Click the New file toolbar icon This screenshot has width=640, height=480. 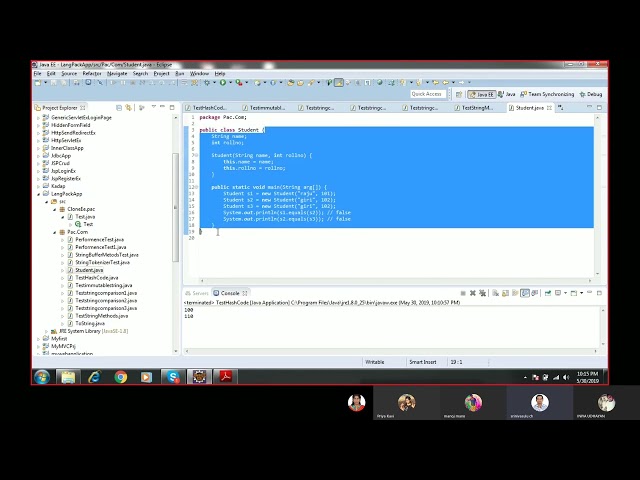38,82
